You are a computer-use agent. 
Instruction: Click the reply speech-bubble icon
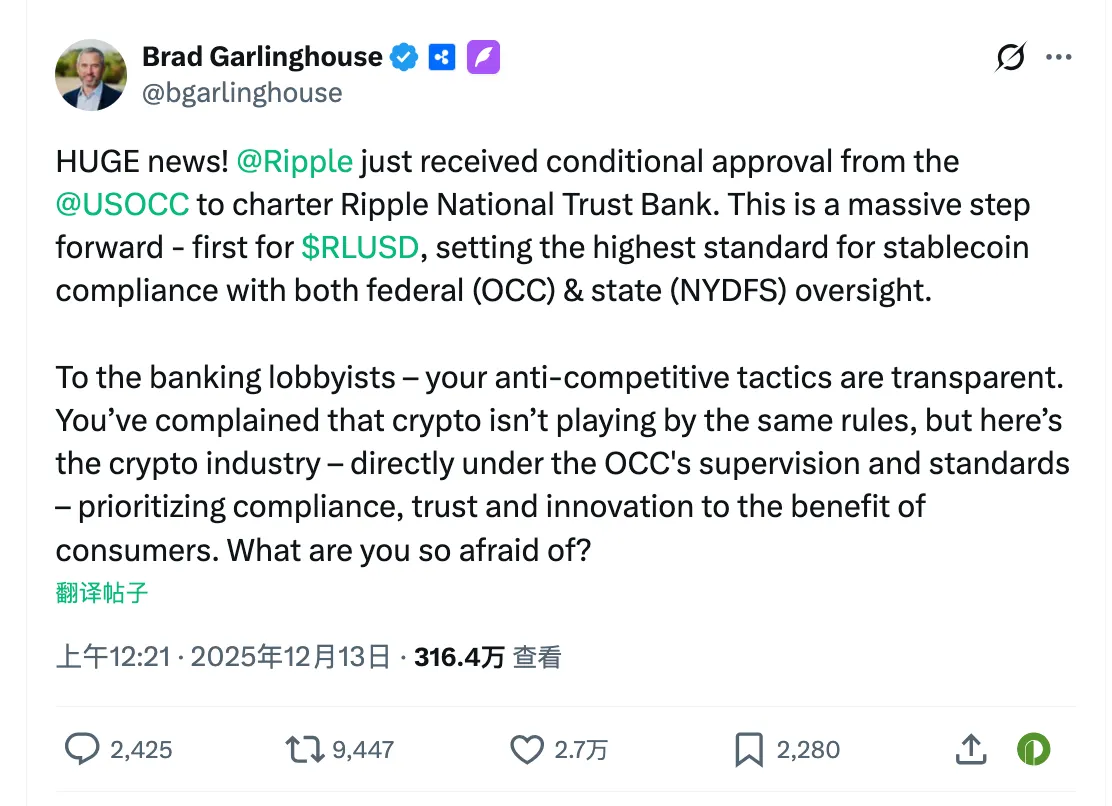coord(84,748)
